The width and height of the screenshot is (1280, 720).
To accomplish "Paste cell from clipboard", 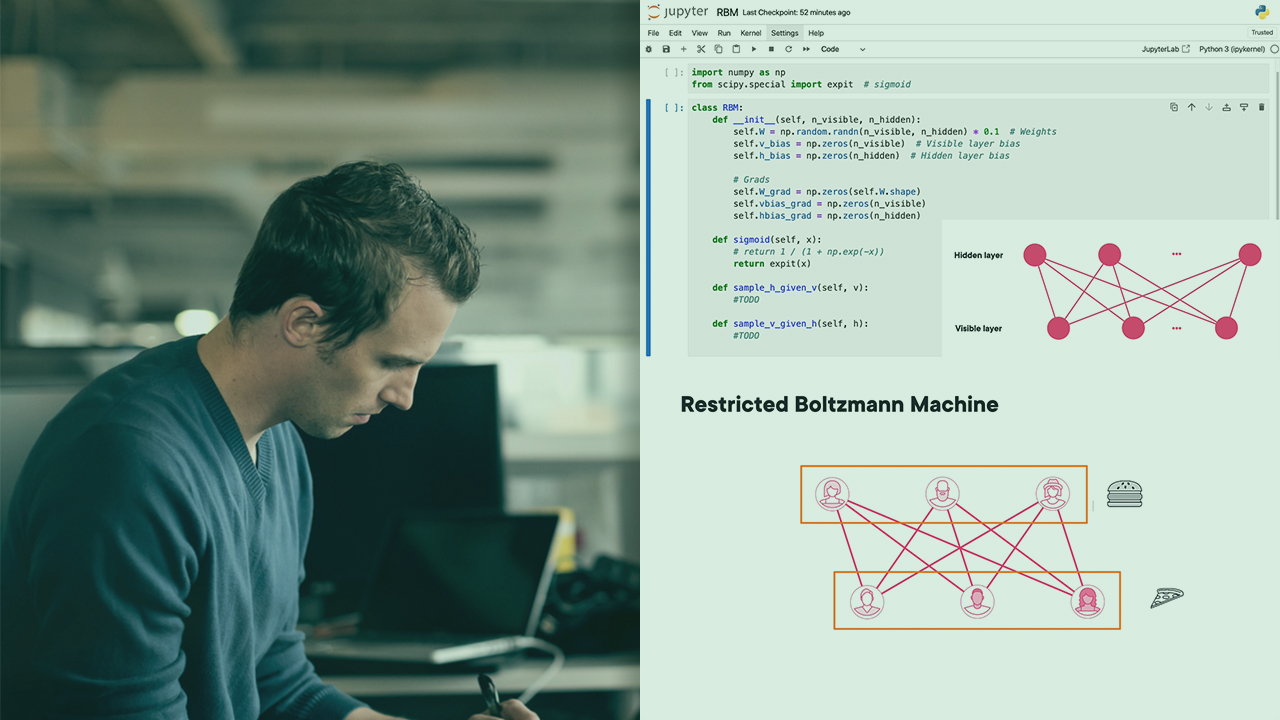I will tap(736, 48).
